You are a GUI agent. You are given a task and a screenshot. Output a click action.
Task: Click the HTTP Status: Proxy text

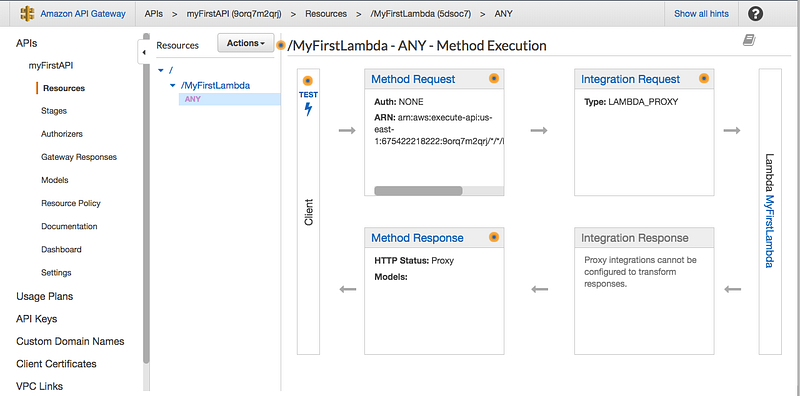[x=414, y=260]
